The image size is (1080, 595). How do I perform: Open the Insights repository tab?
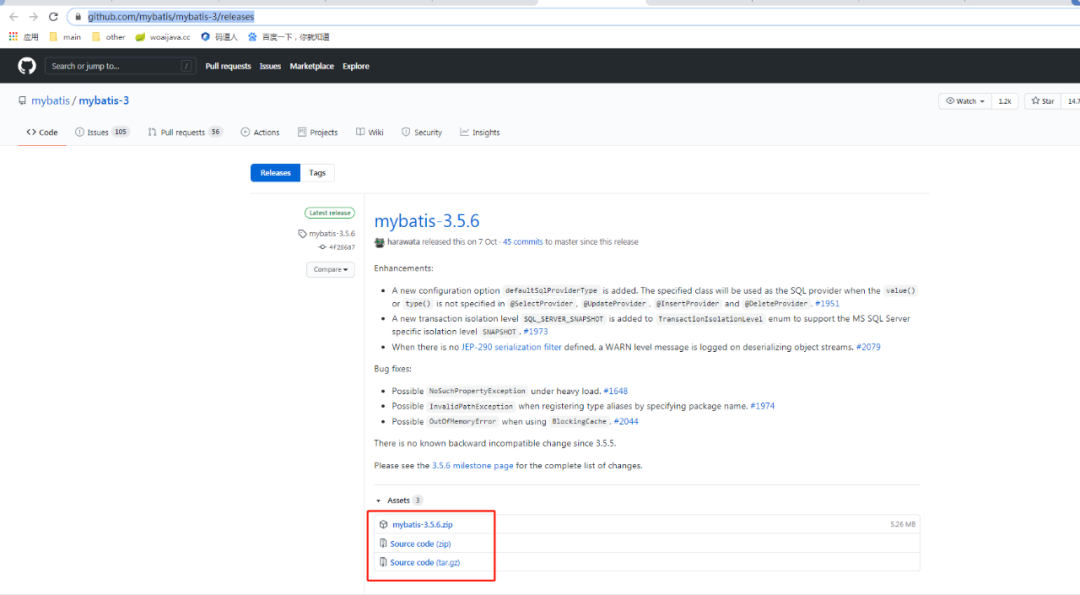[x=480, y=132]
